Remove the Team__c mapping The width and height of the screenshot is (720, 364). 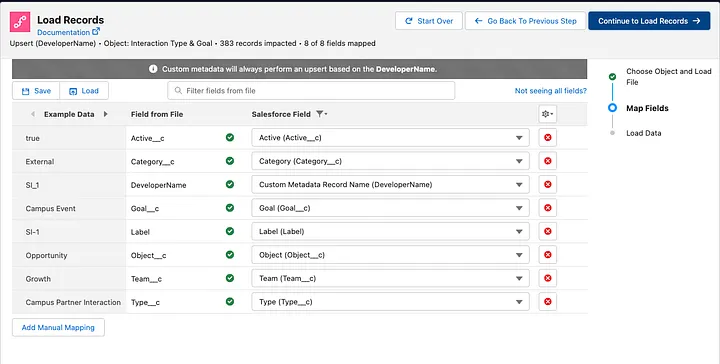pos(547,278)
